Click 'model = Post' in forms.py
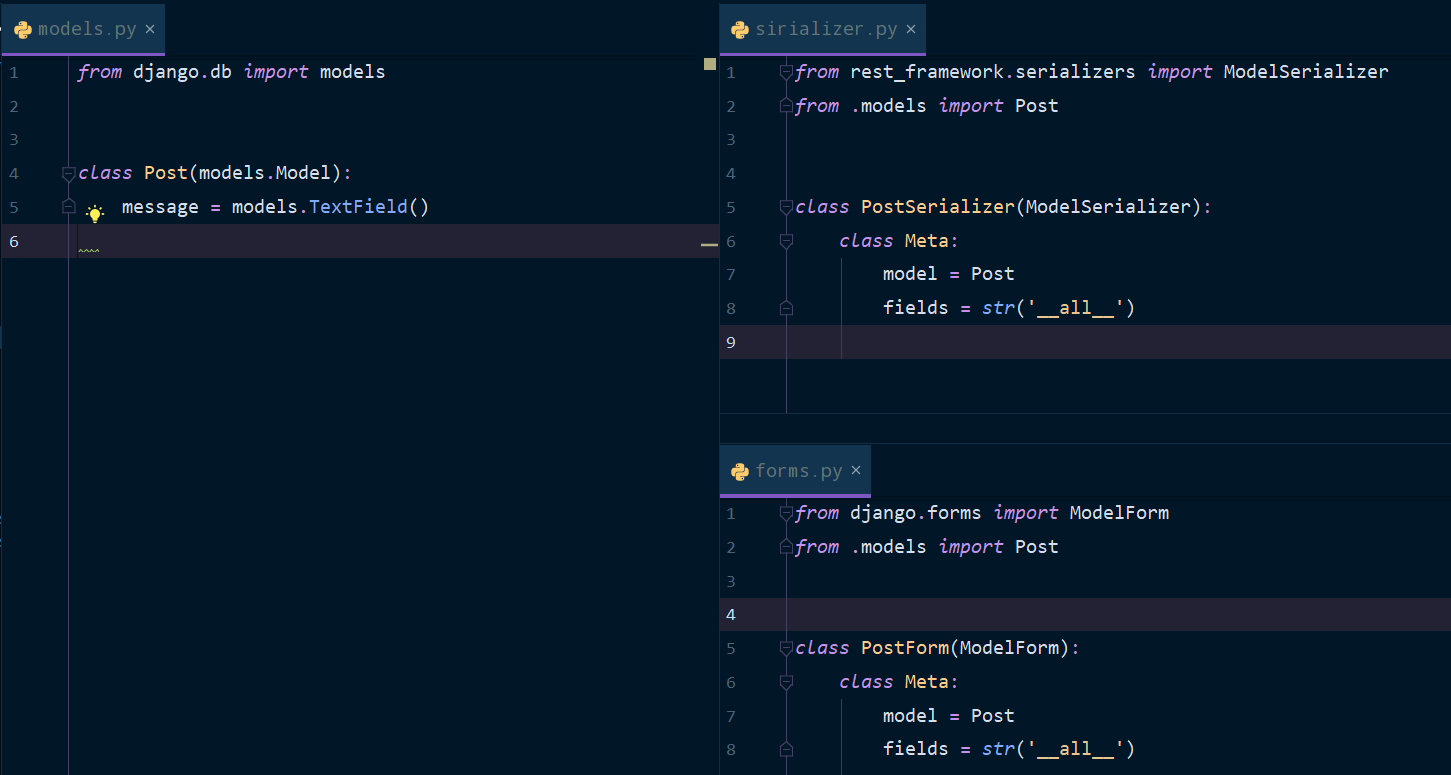This screenshot has height=775, width=1451. (949, 716)
